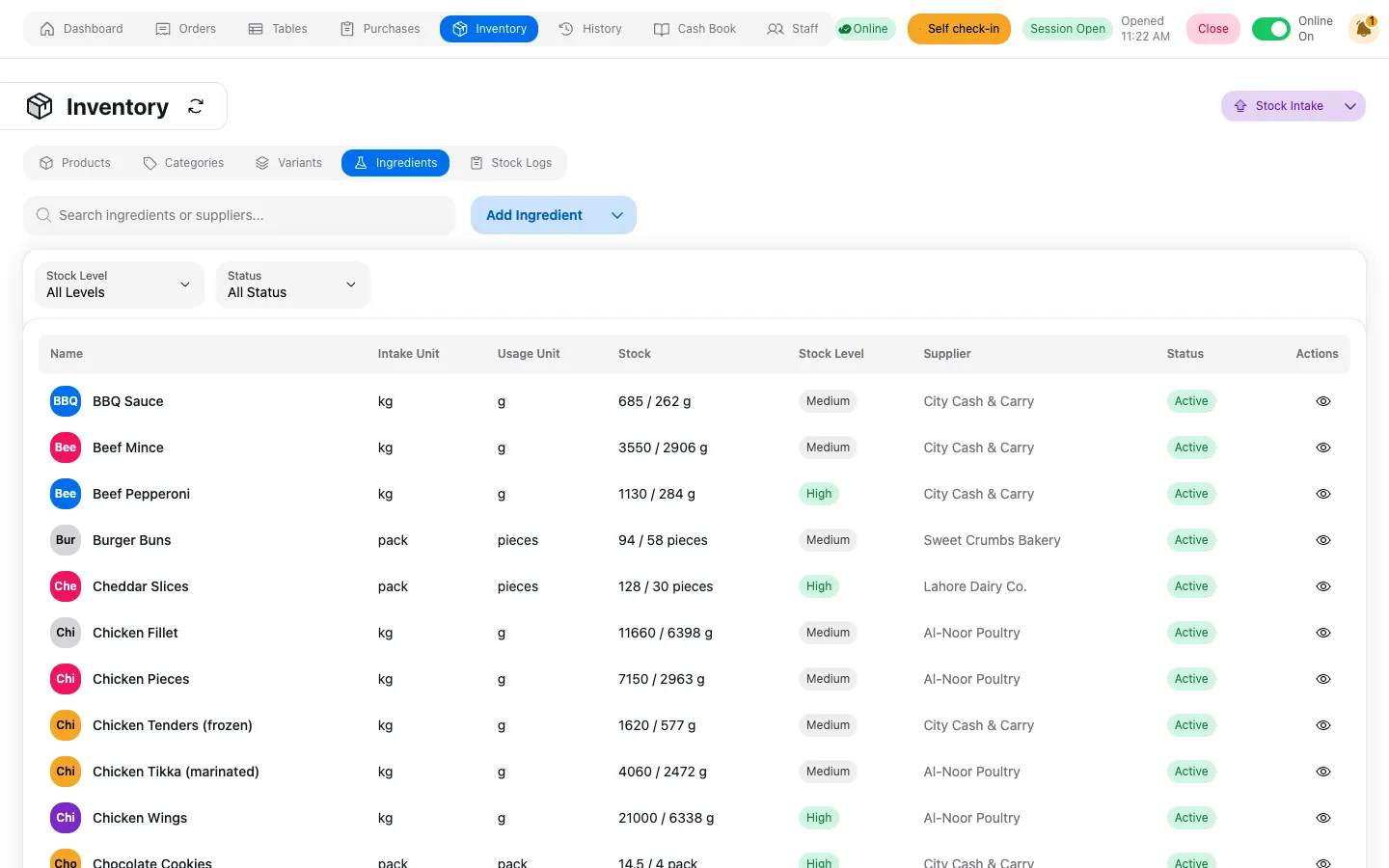Click the Chicken Tenders (frozen) avatar badge
The image size is (1389, 868).
66,725
